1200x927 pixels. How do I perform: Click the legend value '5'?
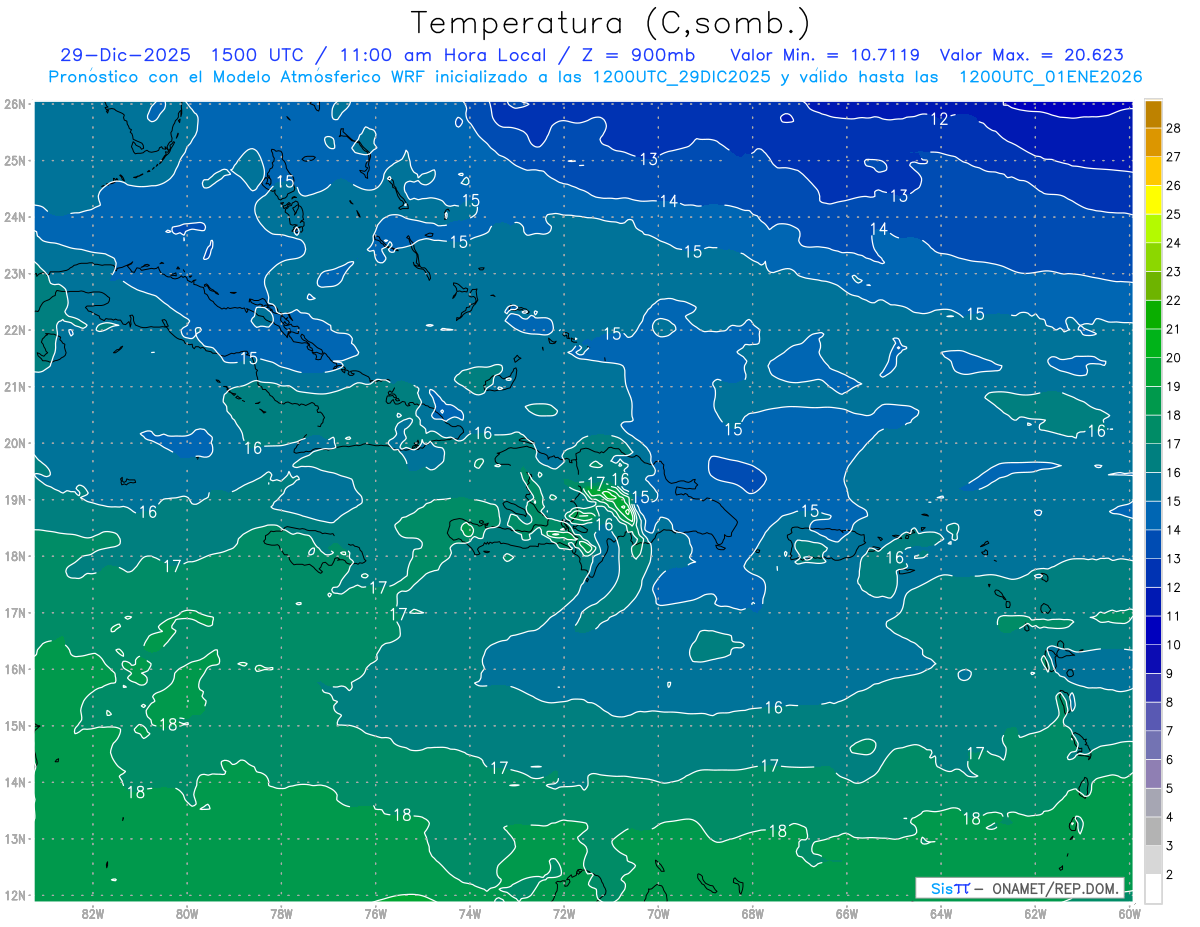1170,789
